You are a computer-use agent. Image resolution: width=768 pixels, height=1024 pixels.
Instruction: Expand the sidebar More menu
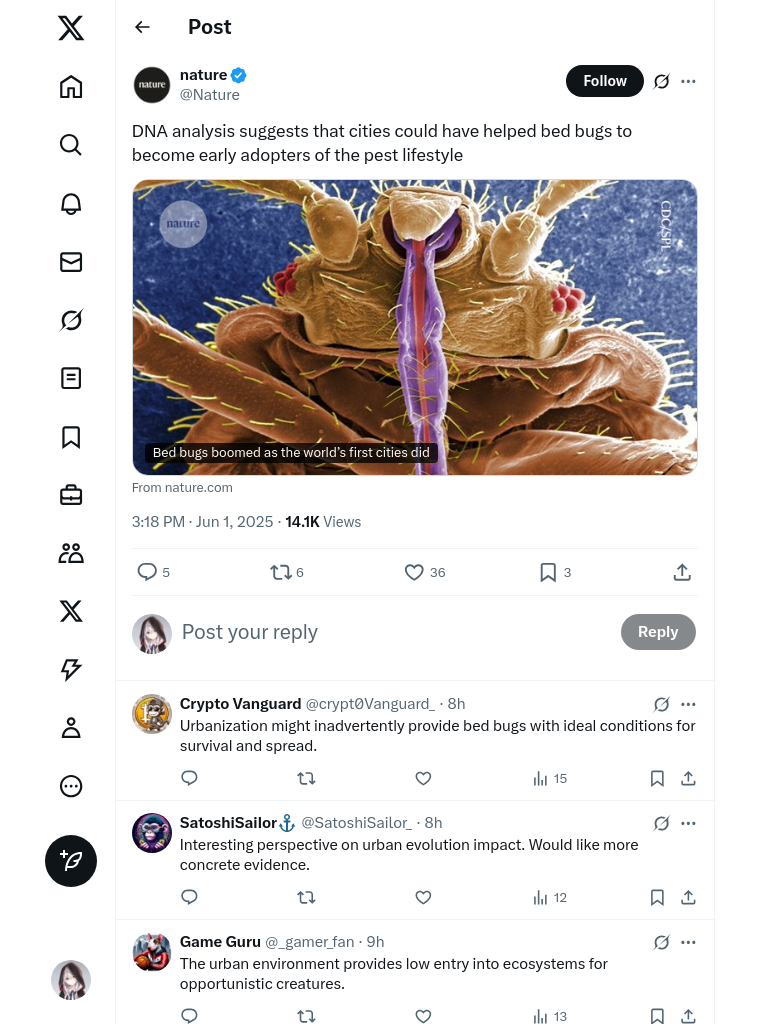[x=71, y=786]
